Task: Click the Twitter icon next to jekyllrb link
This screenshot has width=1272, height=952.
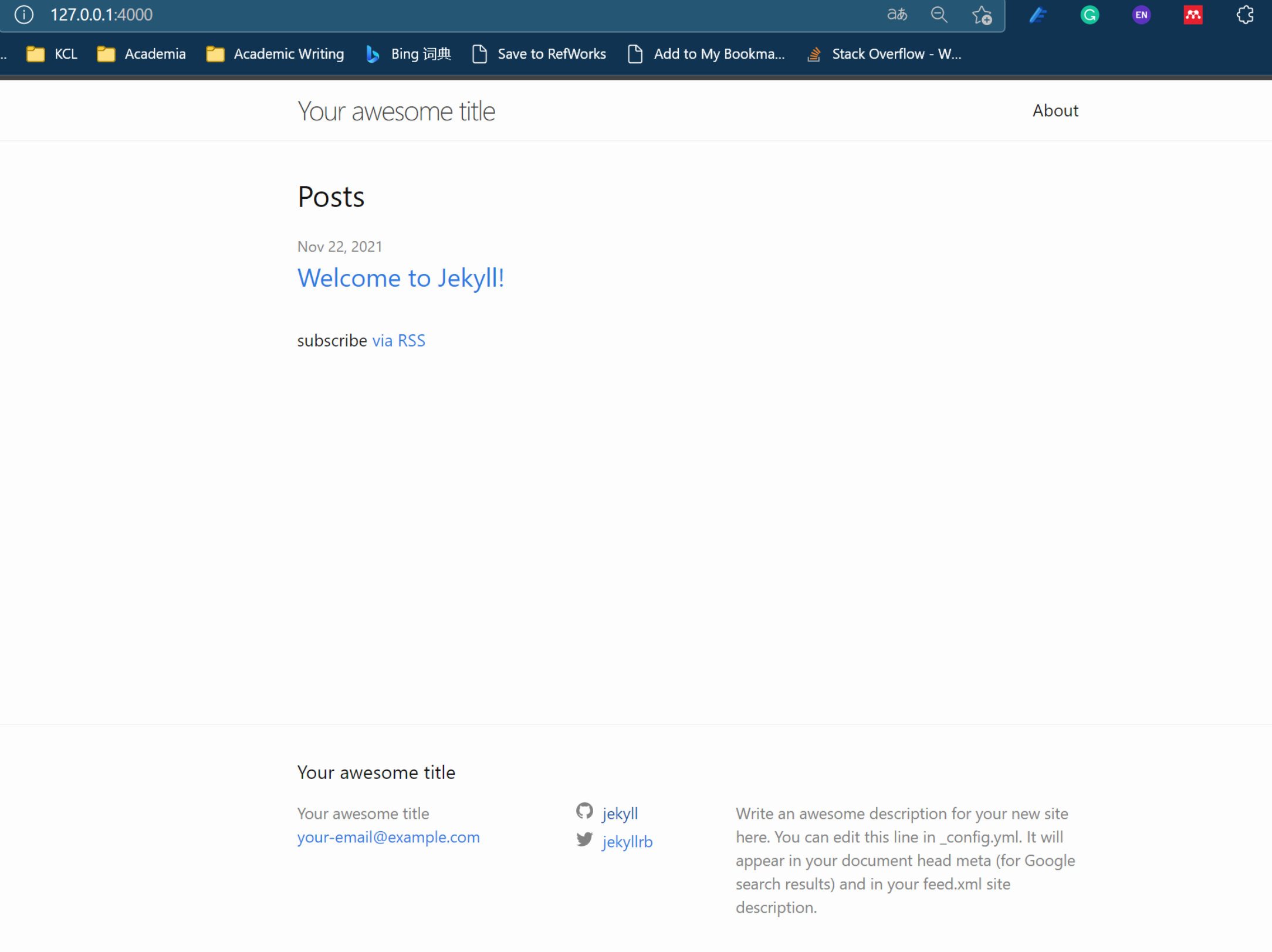Action: pos(584,839)
